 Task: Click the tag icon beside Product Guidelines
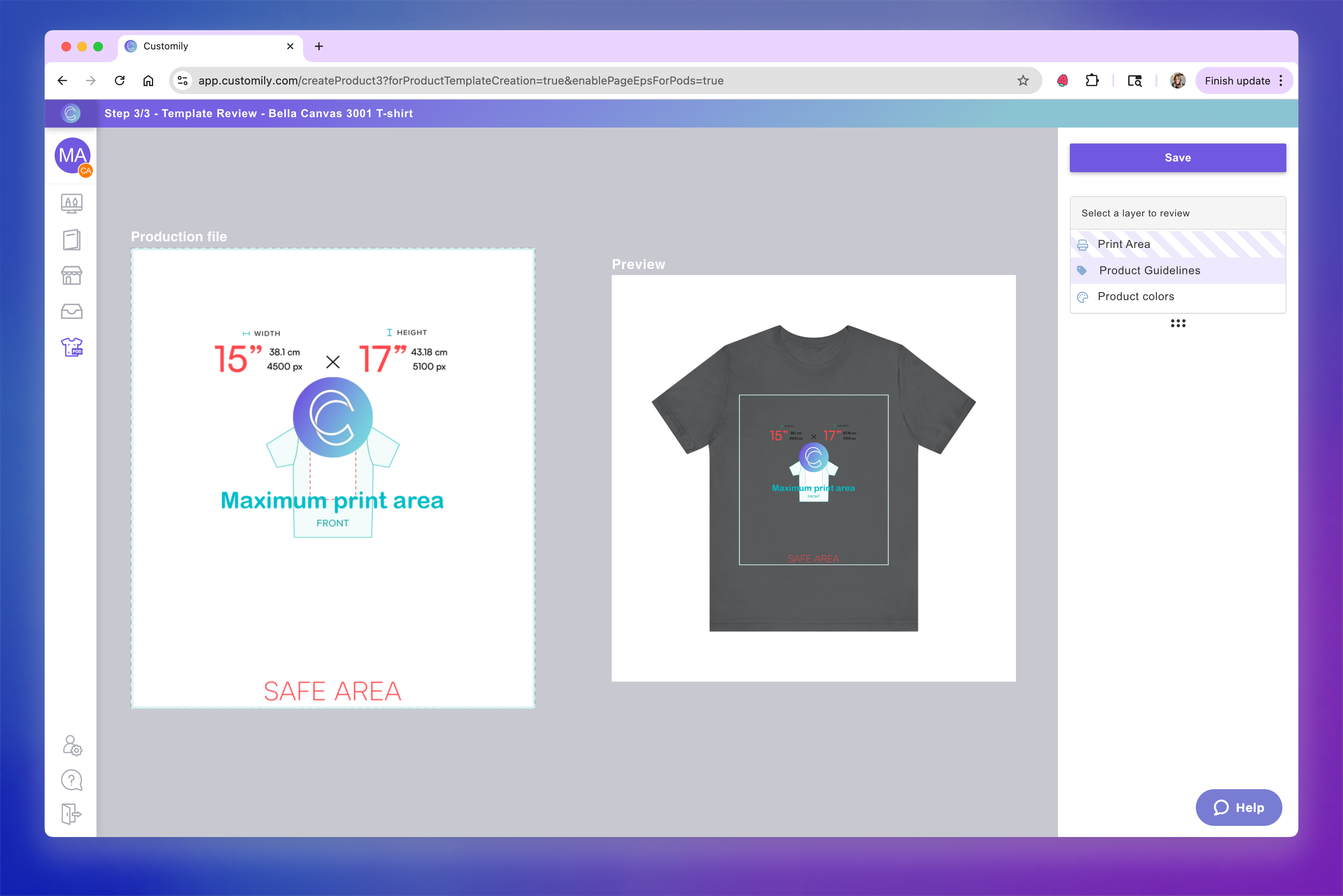pyautogui.click(x=1082, y=270)
